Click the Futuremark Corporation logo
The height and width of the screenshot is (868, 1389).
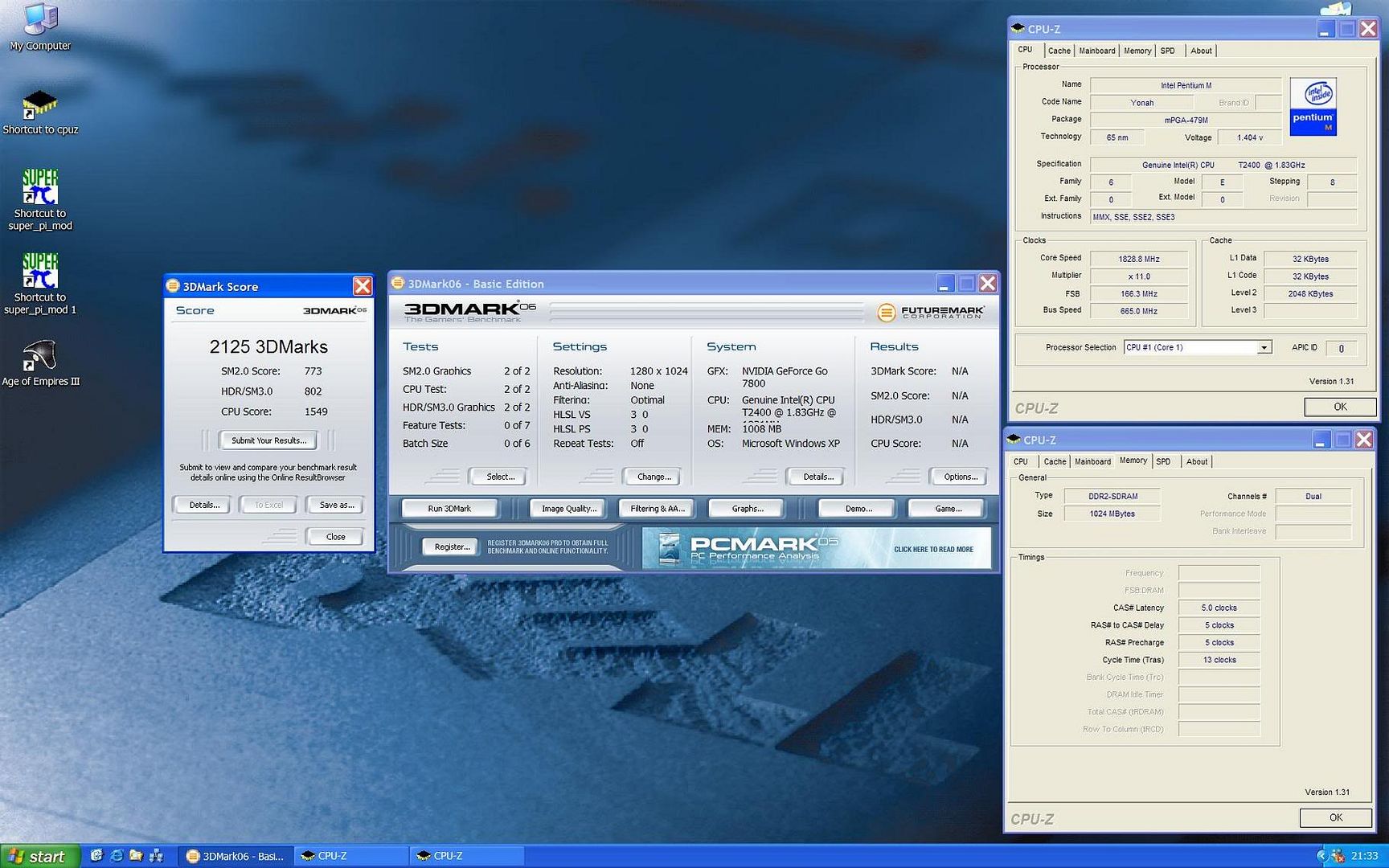point(931,312)
